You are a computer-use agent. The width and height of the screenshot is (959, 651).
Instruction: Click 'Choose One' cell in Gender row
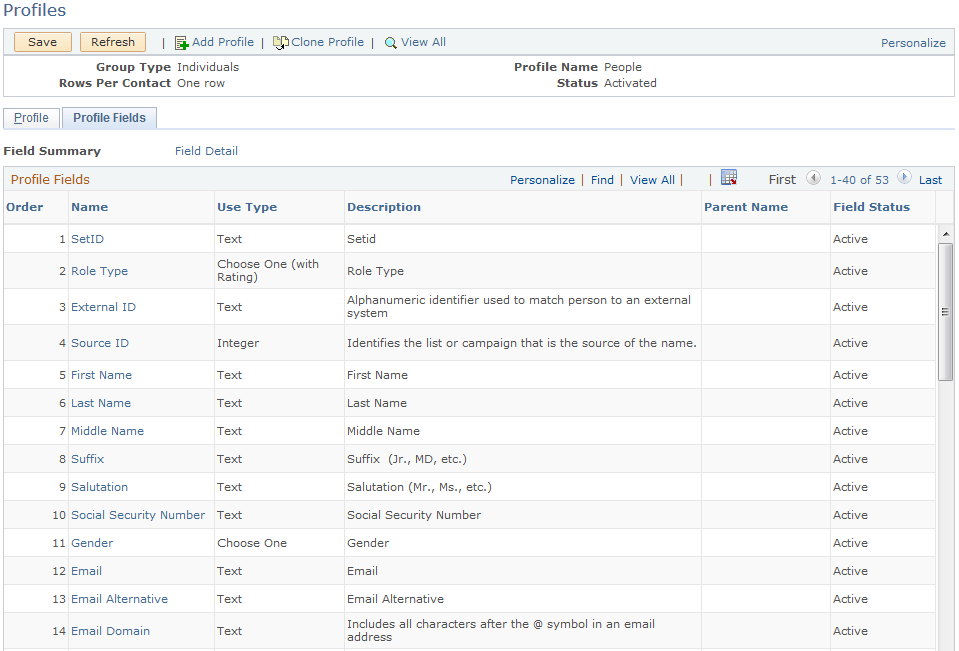click(x=252, y=543)
